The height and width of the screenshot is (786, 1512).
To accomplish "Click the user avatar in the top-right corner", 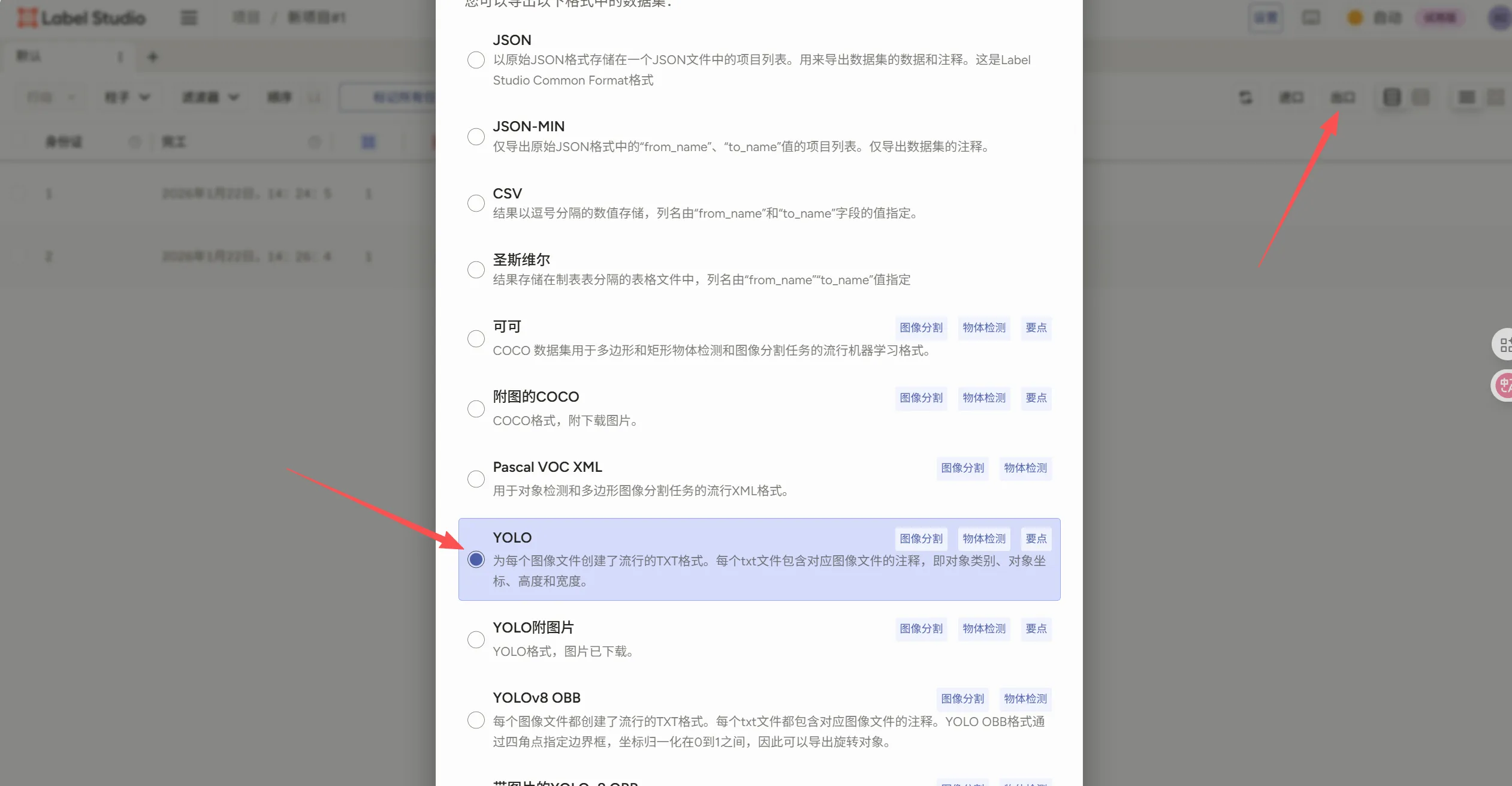I will point(1498,17).
